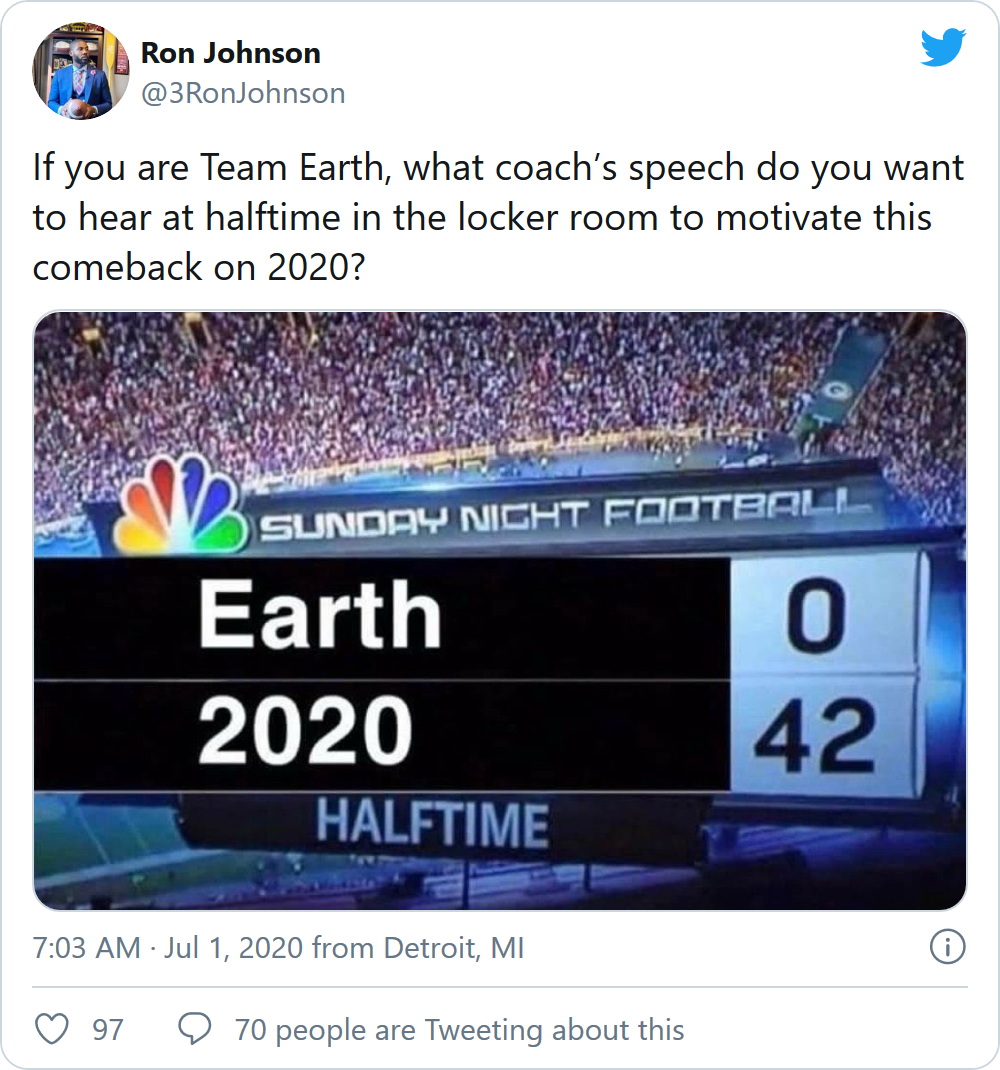This screenshot has height=1070, width=1000.
Task: Click the NBC peacock logo in the image
Action: click(180, 504)
